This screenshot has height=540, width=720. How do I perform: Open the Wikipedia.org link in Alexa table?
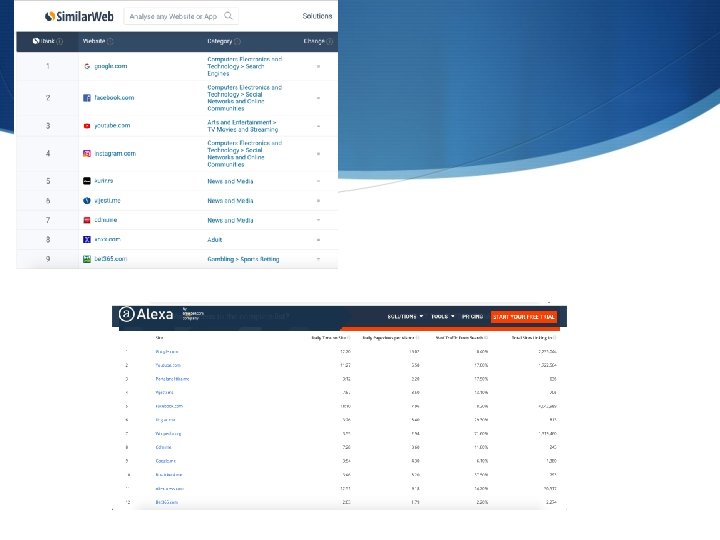coord(168,433)
